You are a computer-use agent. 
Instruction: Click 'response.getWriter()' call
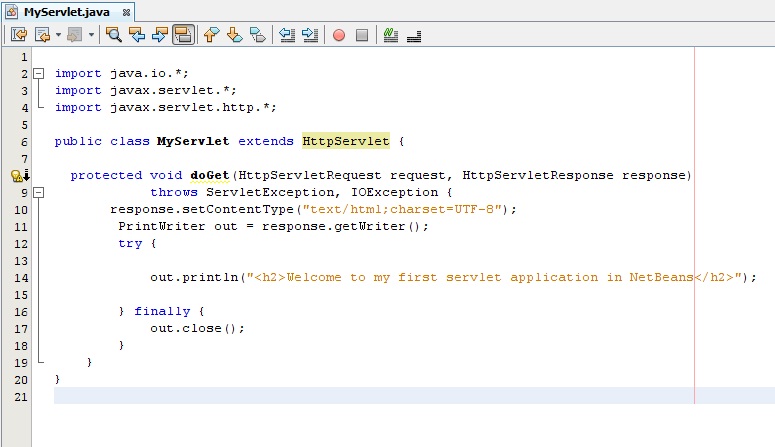click(x=341, y=226)
